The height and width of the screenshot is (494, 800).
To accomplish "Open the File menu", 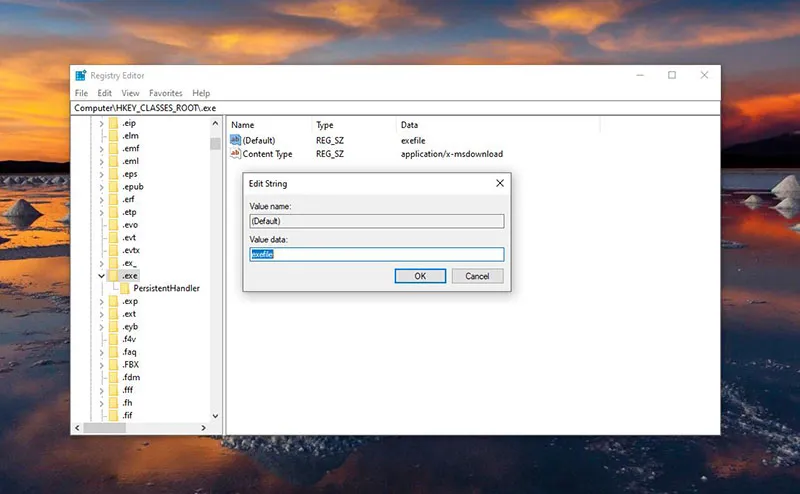I will [81, 93].
